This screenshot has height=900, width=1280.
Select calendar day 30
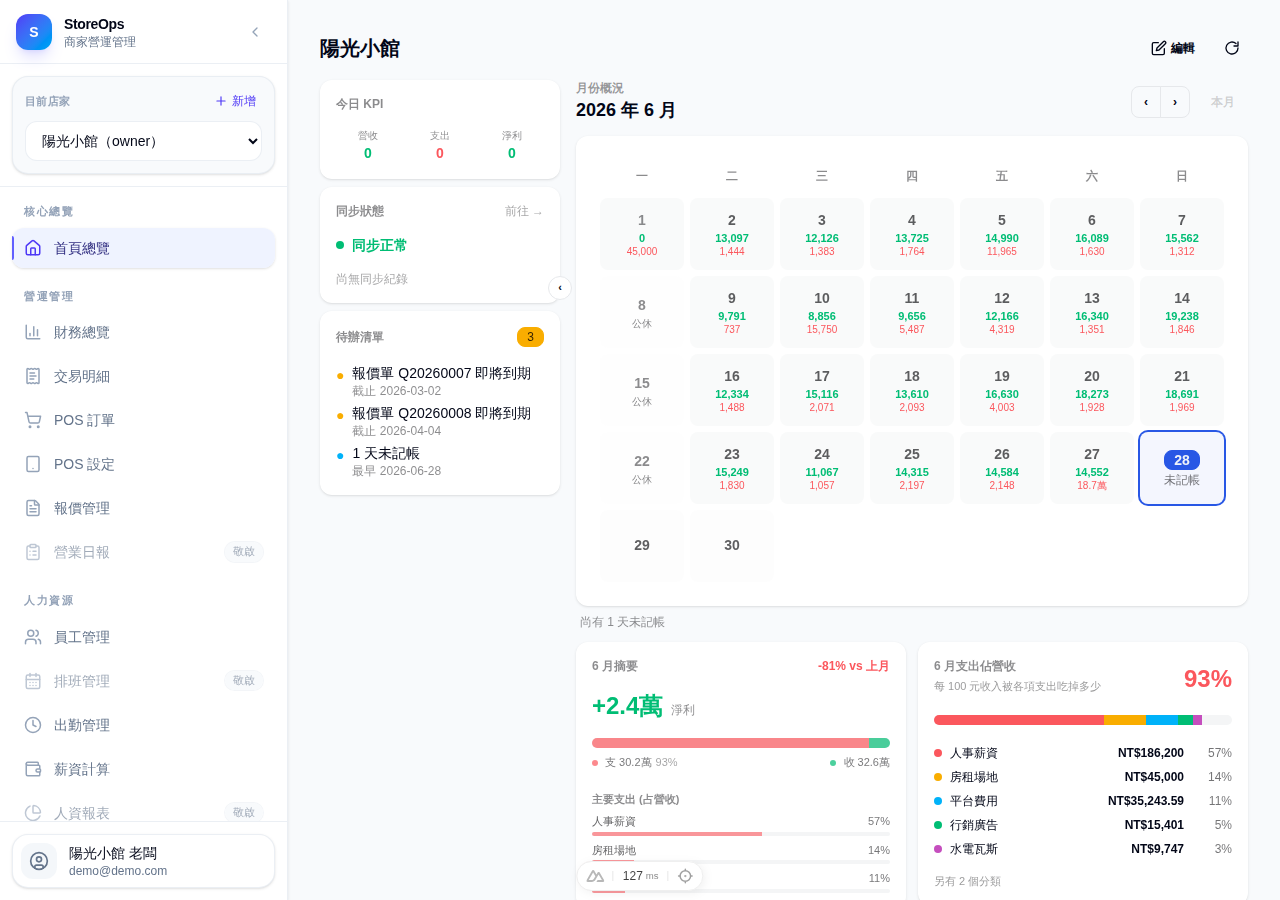(x=732, y=546)
